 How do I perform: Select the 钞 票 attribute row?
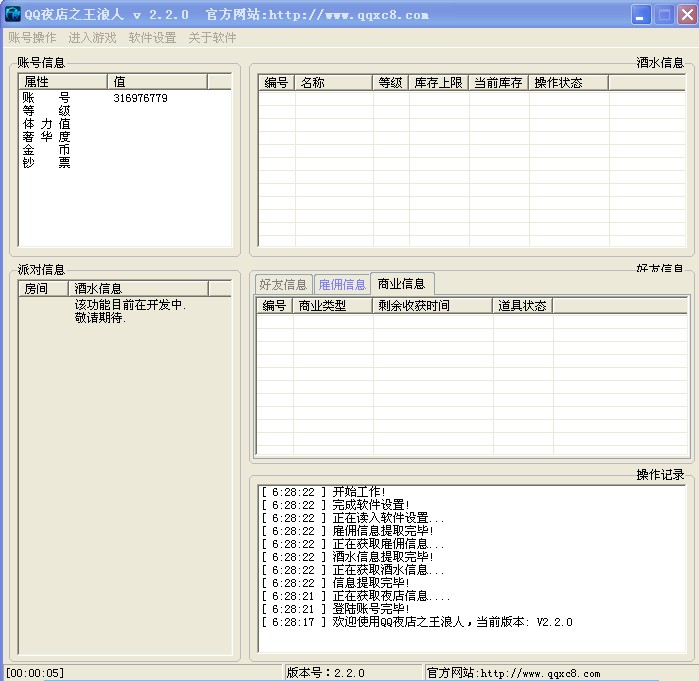click(x=46, y=162)
